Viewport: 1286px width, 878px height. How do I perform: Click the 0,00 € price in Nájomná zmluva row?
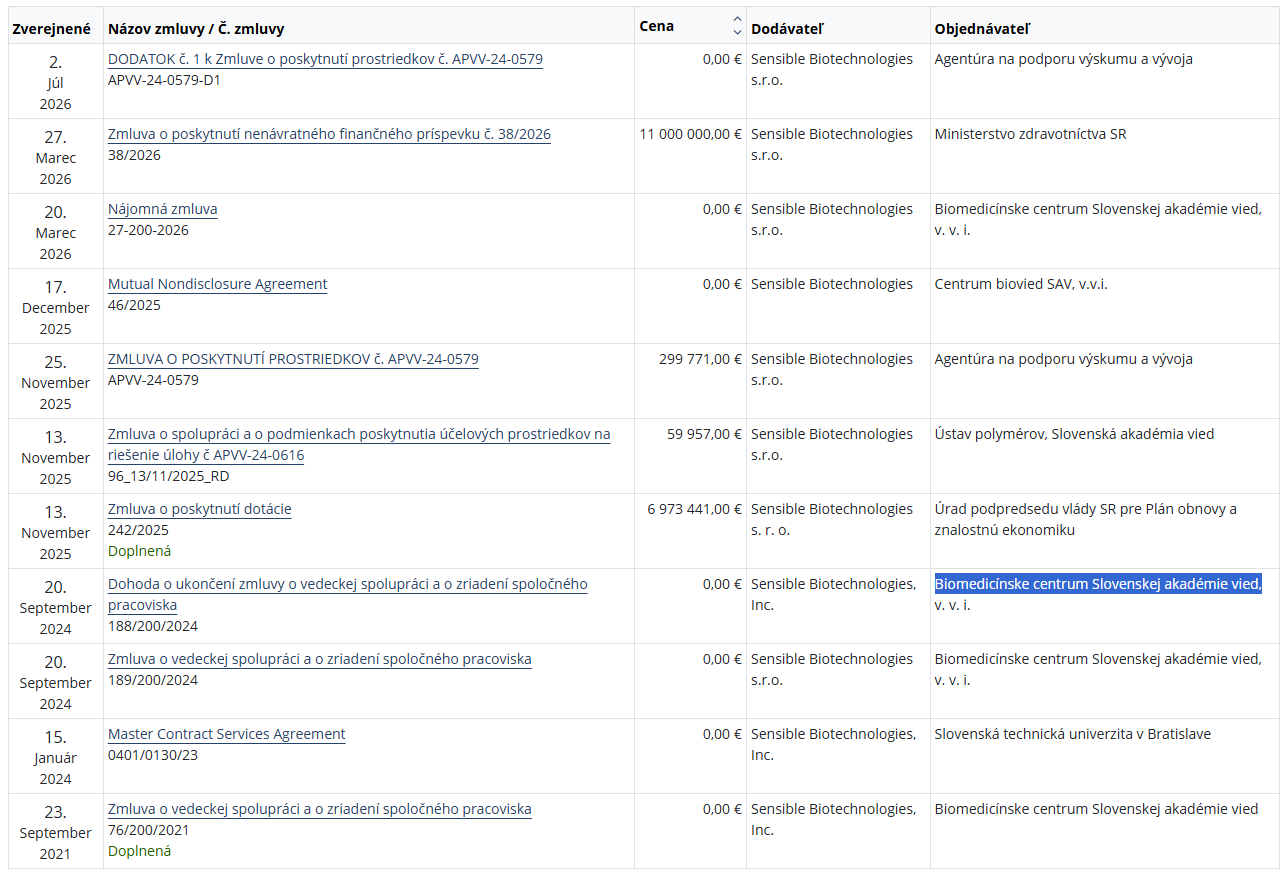(722, 209)
